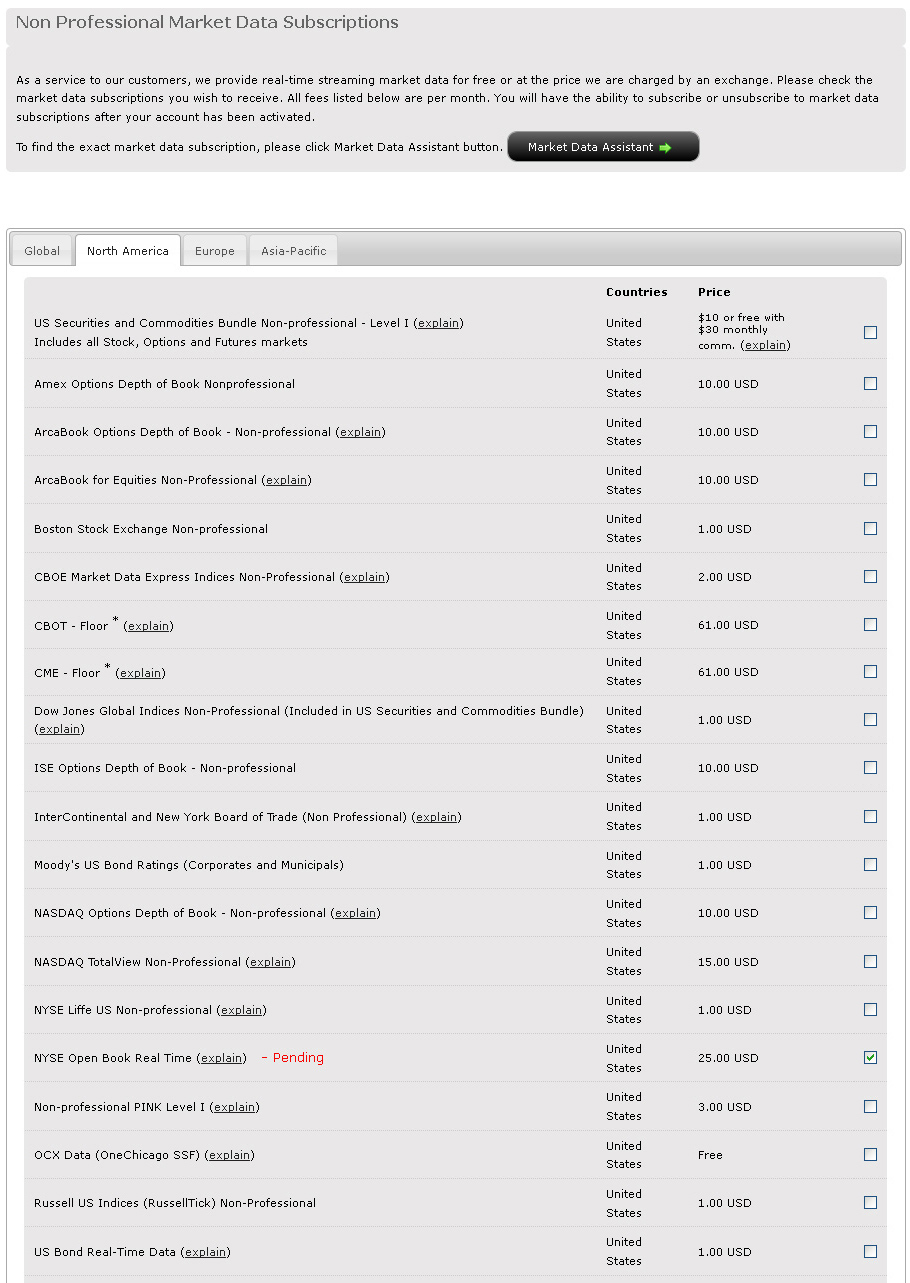Enable NASDAQ Options Depth of Book checkbox

[x=870, y=913]
